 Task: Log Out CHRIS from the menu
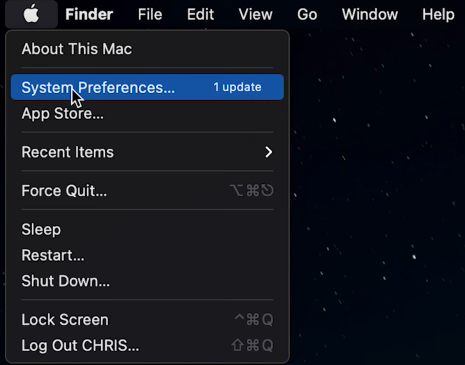click(147, 346)
